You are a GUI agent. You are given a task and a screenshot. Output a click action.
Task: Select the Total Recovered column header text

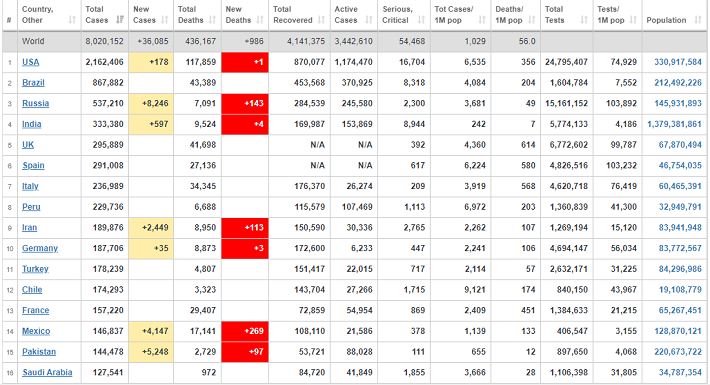click(293, 14)
